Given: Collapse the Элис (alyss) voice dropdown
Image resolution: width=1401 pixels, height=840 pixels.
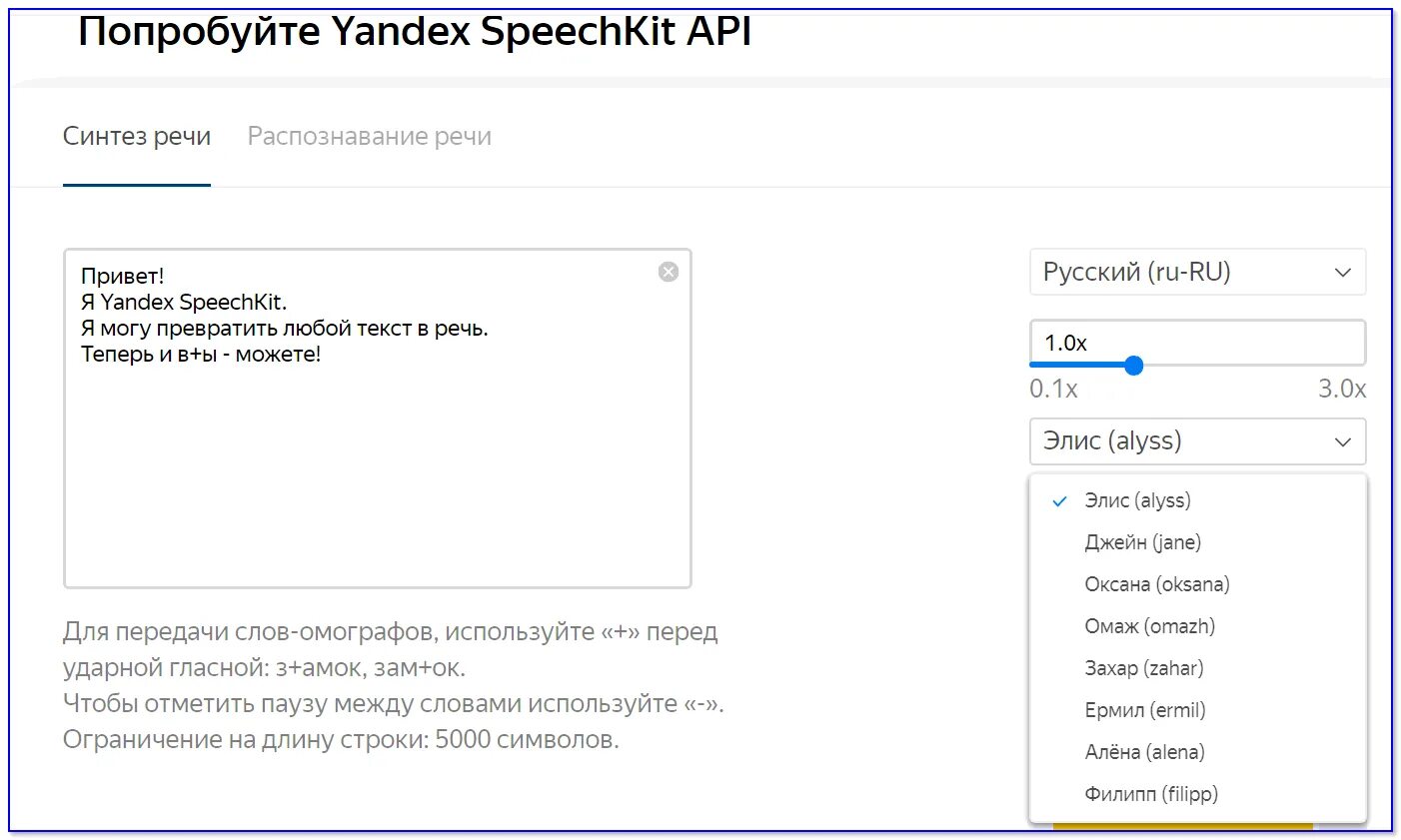Looking at the screenshot, I should [1197, 441].
